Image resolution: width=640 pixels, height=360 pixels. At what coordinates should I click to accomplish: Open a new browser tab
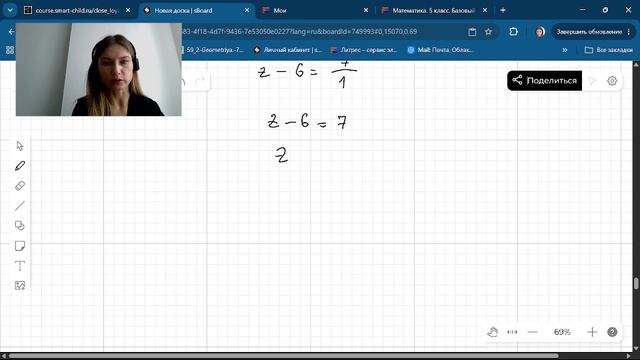[x=503, y=10]
